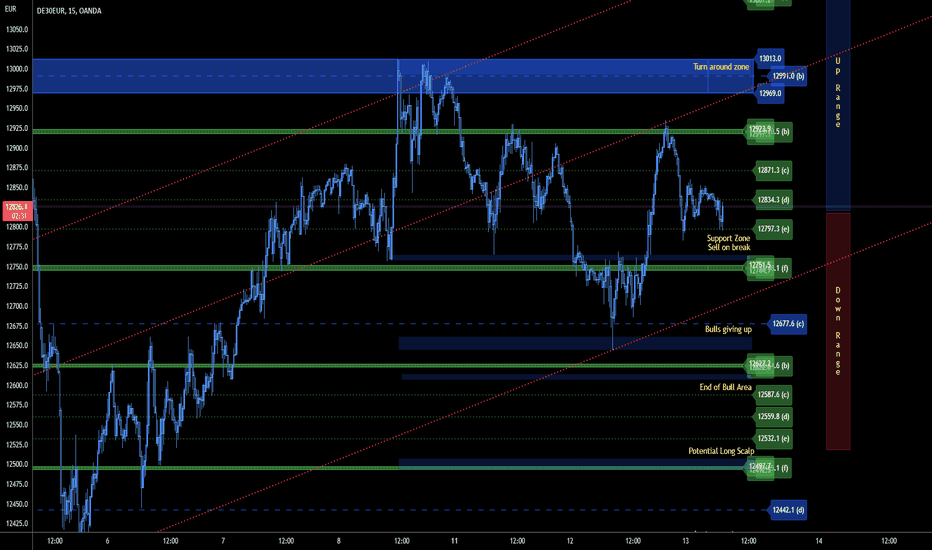Image resolution: width=932 pixels, height=550 pixels.
Task: Select the 12587.6 (c) green level tag
Action: coord(773,395)
